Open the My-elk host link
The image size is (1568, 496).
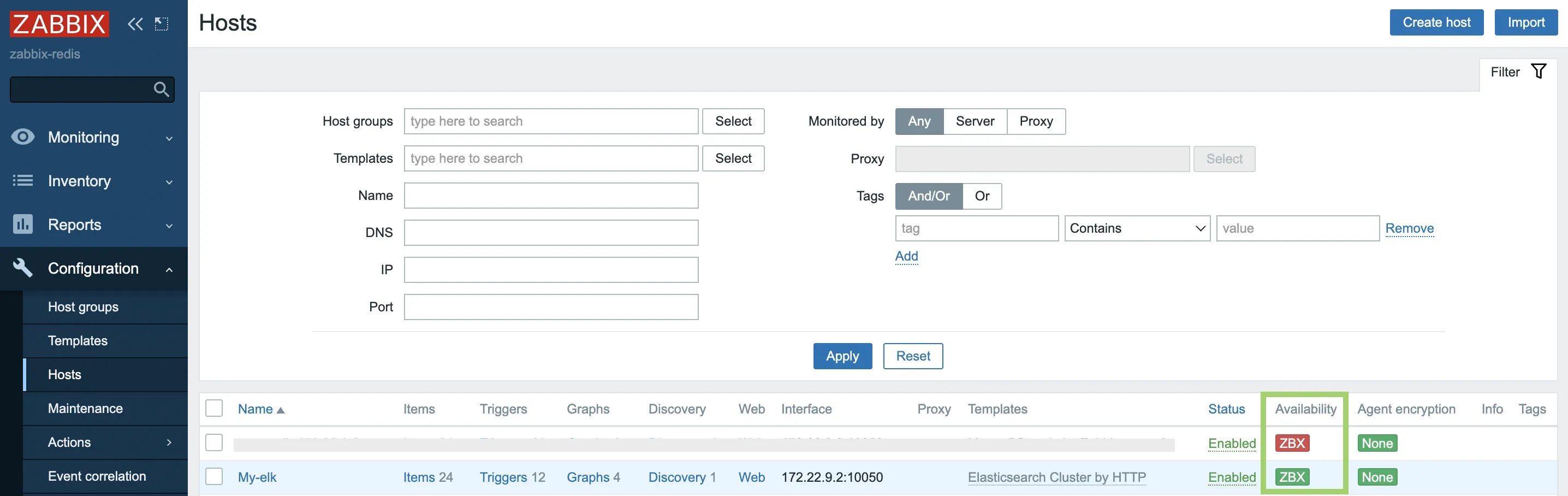pyautogui.click(x=257, y=477)
